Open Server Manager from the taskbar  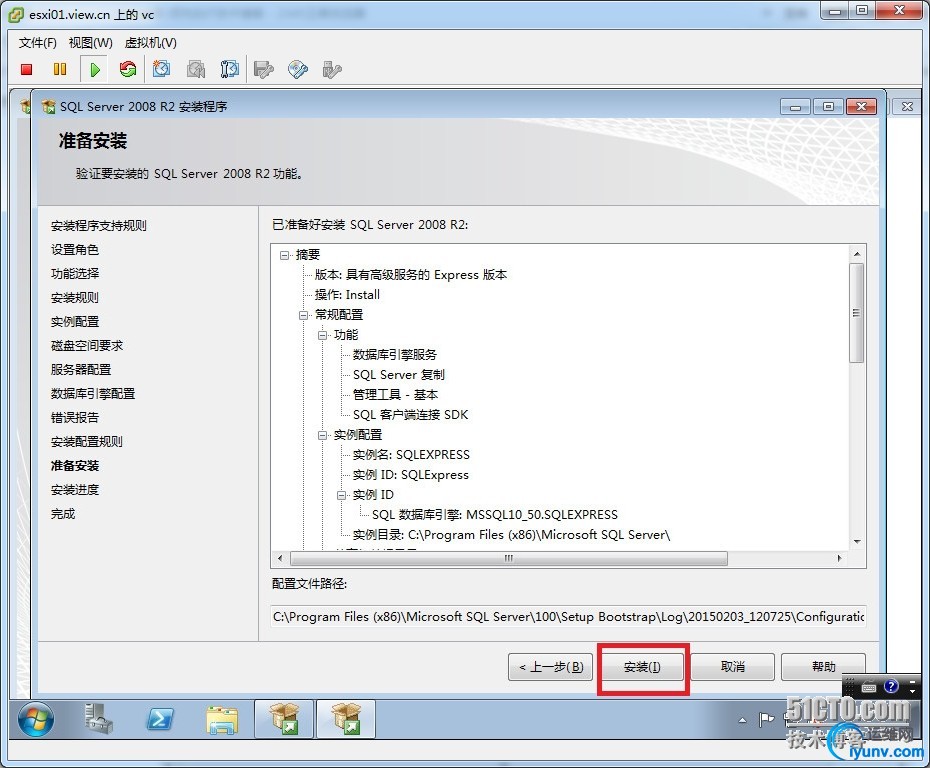(x=98, y=719)
